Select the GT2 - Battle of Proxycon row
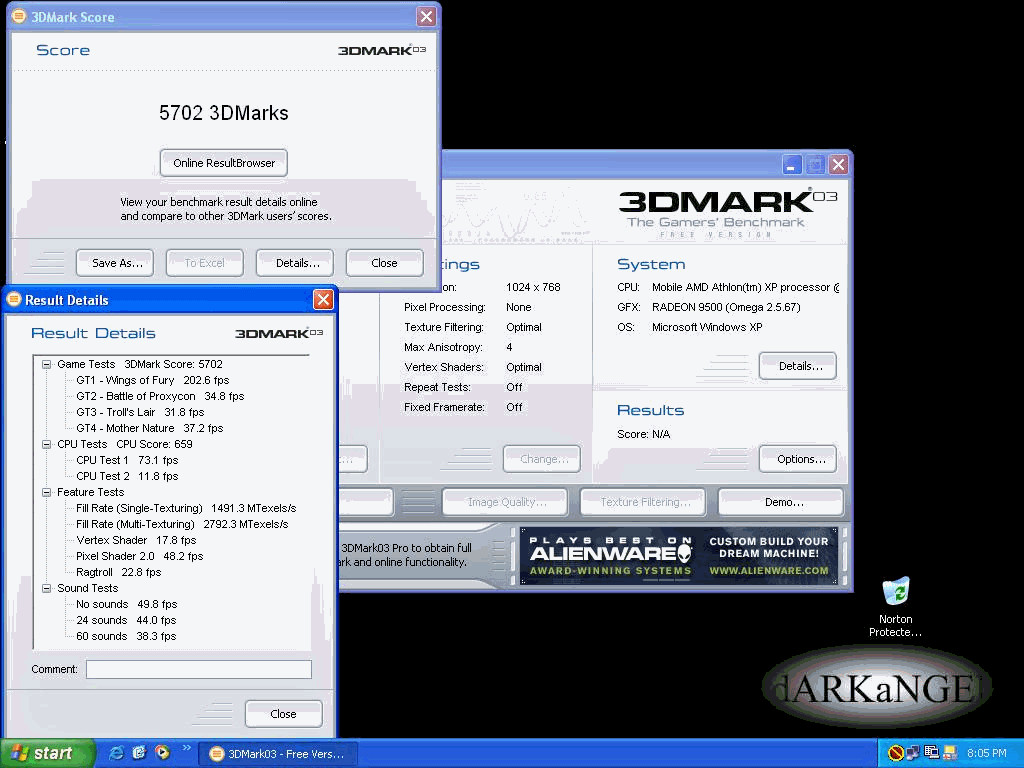1024x768 pixels. click(x=160, y=396)
